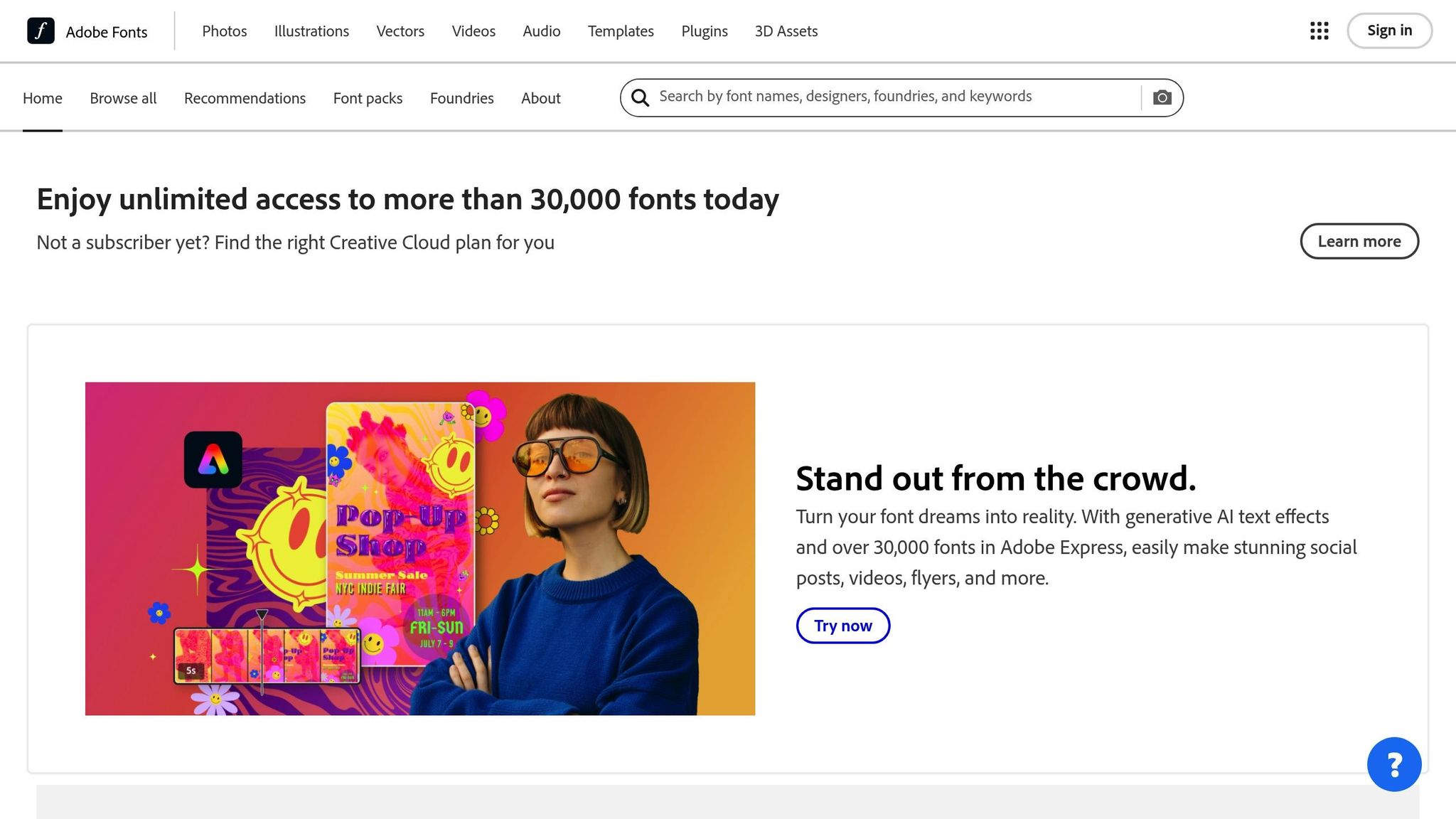1456x819 pixels.
Task: Open the app launcher grid icon
Action: pyautogui.click(x=1319, y=31)
